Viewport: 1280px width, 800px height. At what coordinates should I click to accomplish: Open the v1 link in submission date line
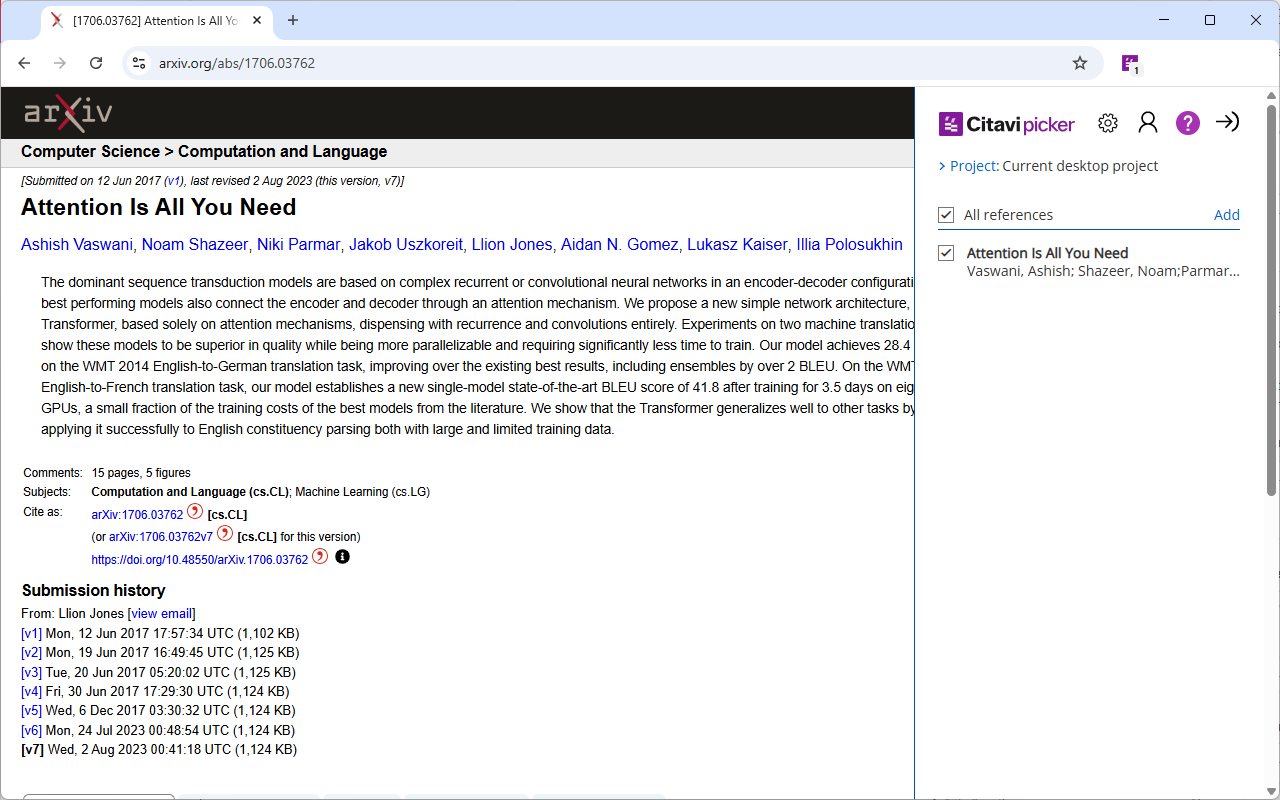(174, 181)
